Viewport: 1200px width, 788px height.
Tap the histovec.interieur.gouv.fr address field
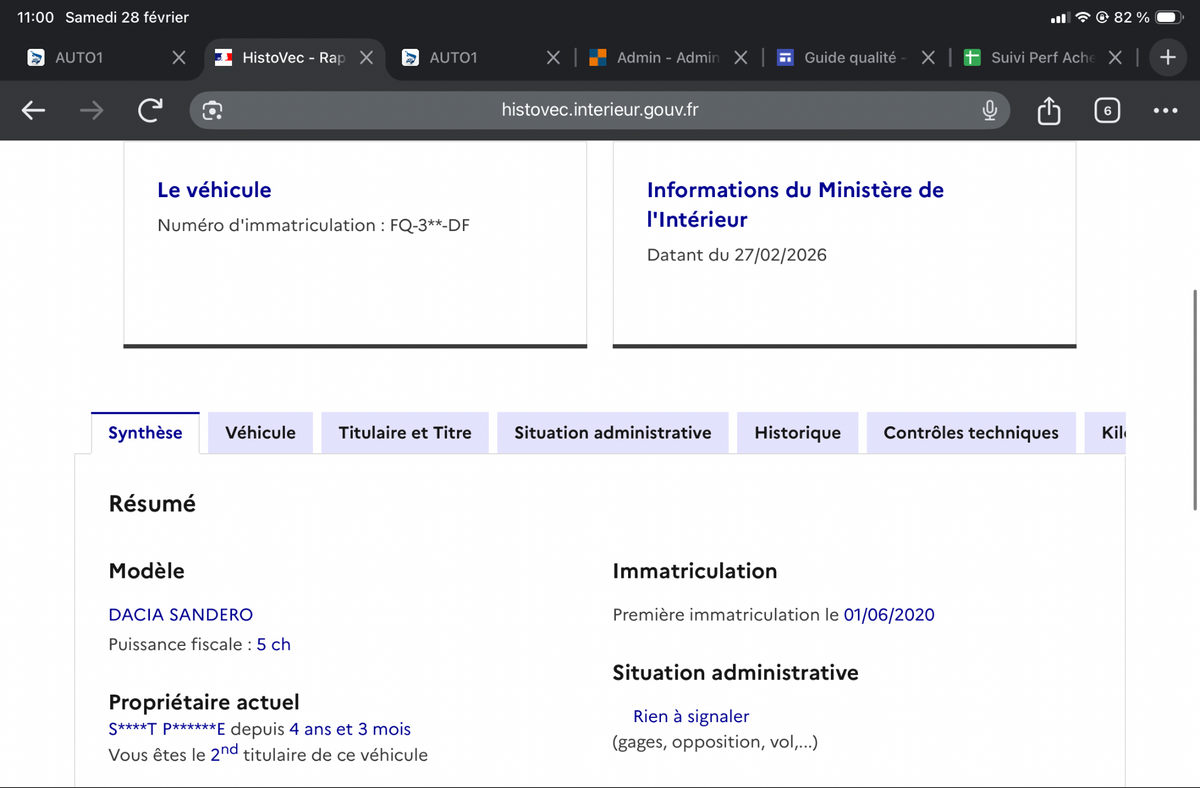tap(600, 111)
